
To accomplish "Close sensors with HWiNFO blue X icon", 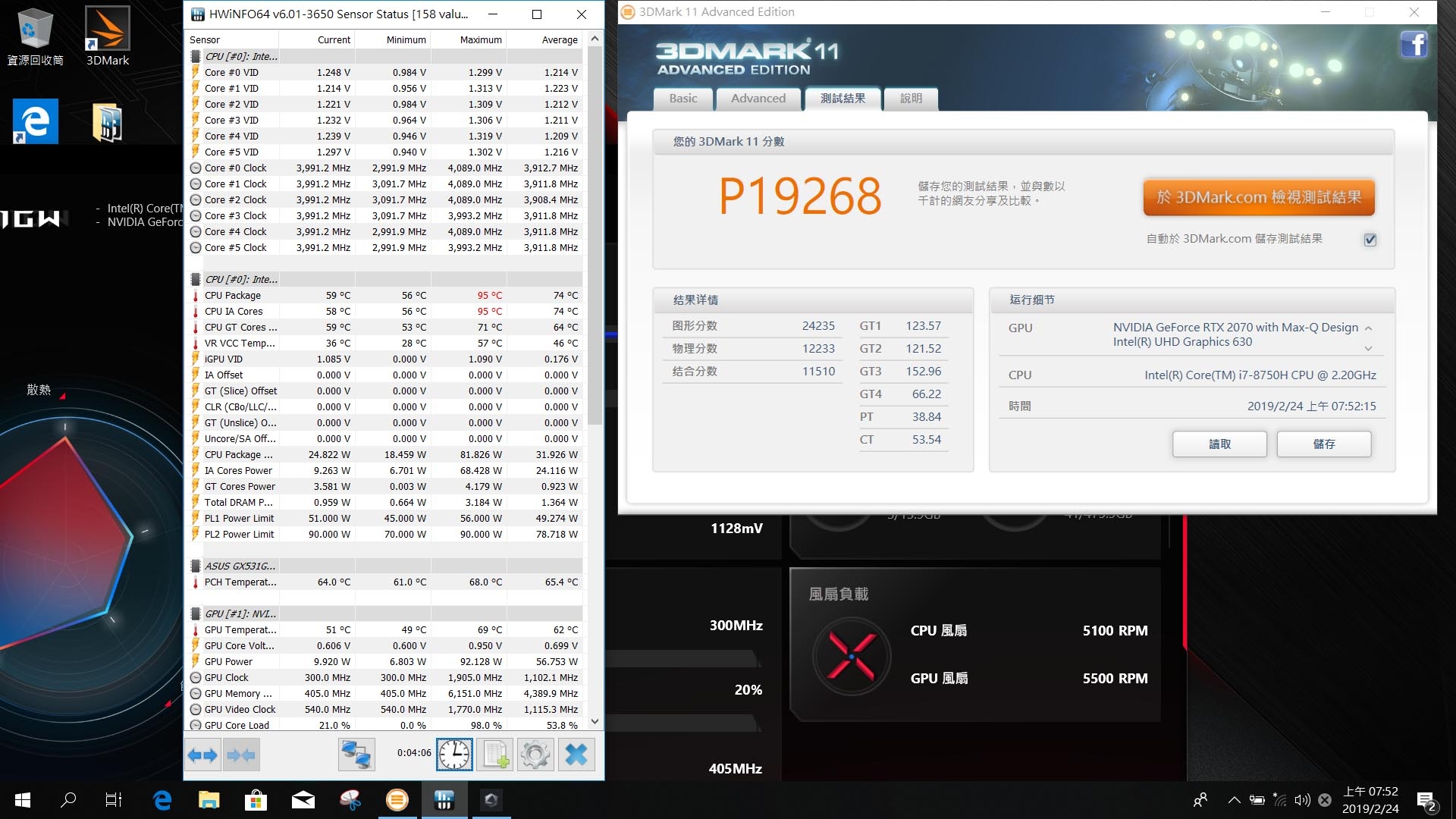I will tap(576, 755).
